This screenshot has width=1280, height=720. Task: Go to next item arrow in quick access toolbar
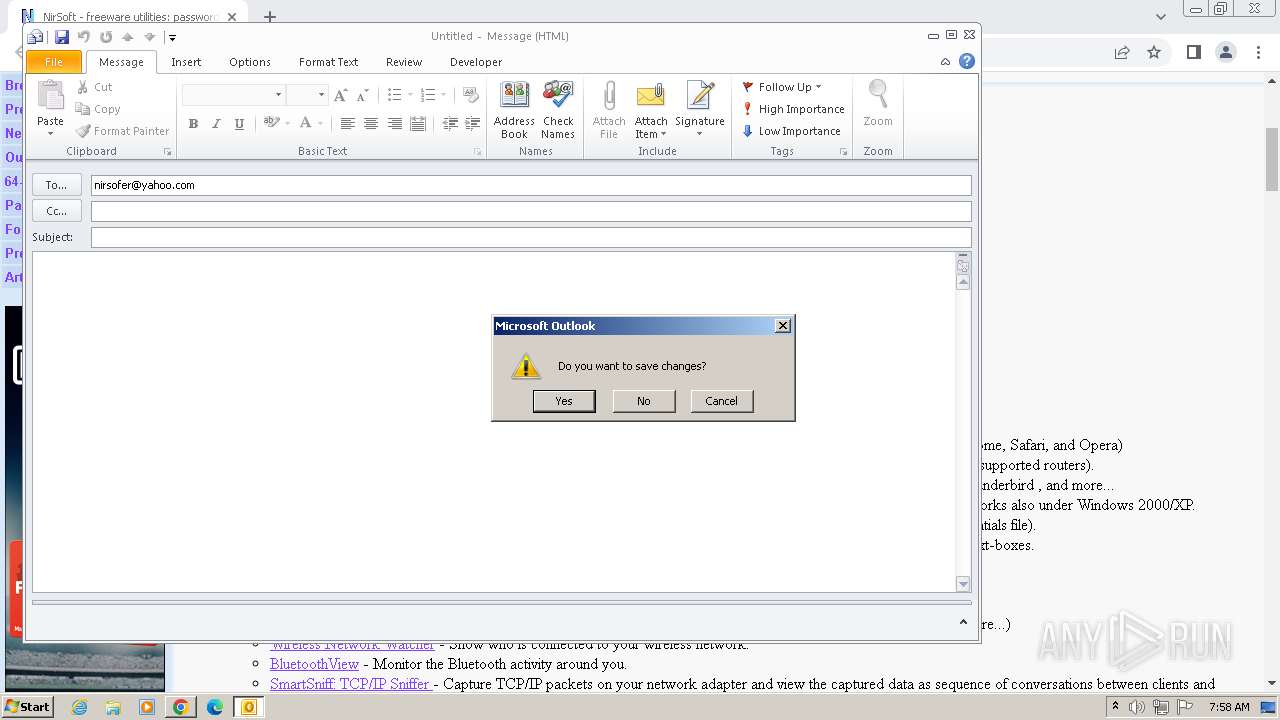click(x=150, y=37)
